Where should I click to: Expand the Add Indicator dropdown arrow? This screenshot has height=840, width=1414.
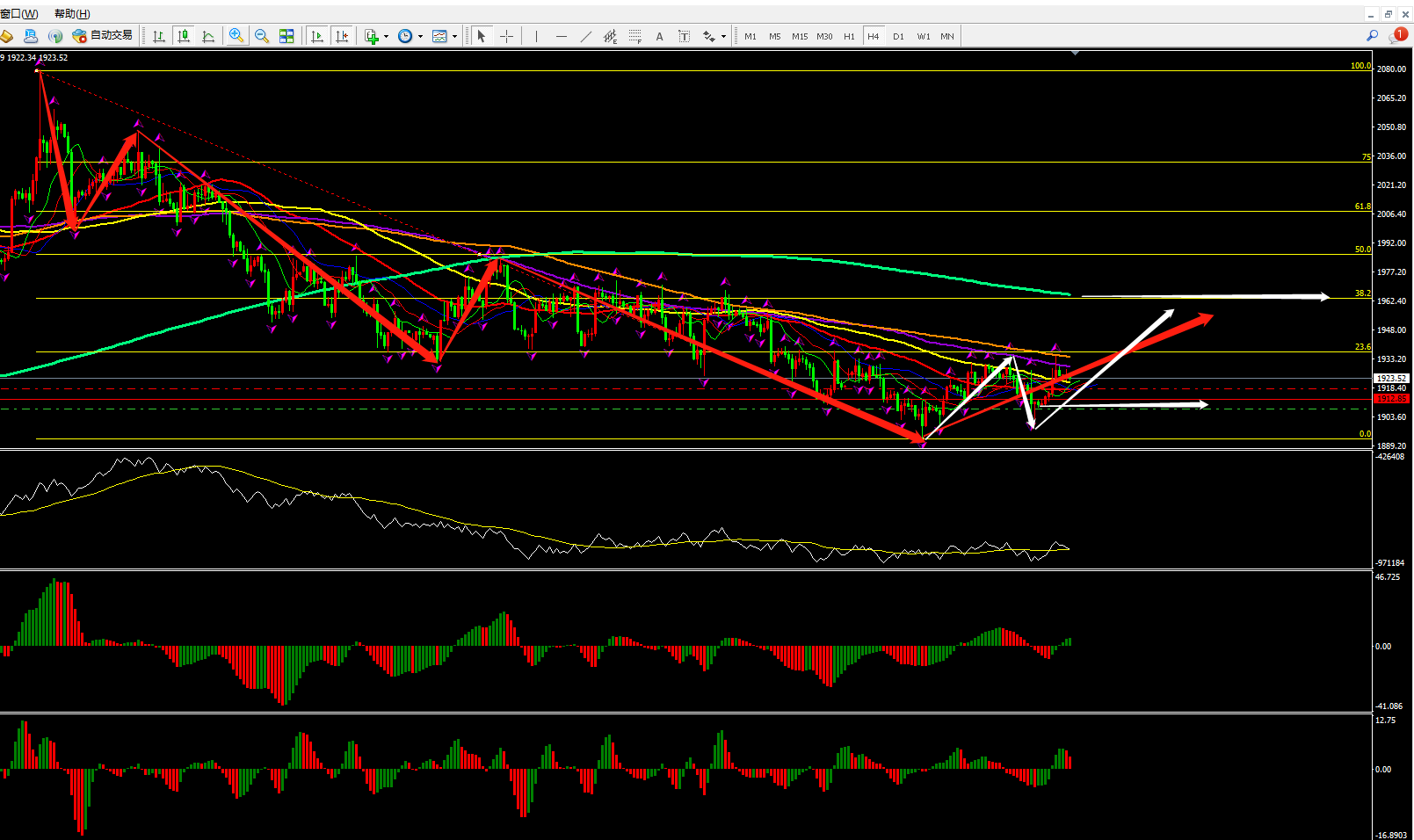pos(386,37)
